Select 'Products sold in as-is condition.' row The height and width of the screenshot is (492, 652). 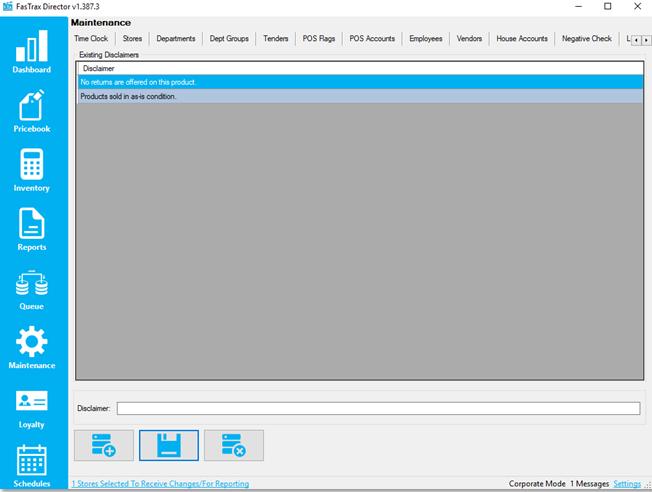(361, 96)
